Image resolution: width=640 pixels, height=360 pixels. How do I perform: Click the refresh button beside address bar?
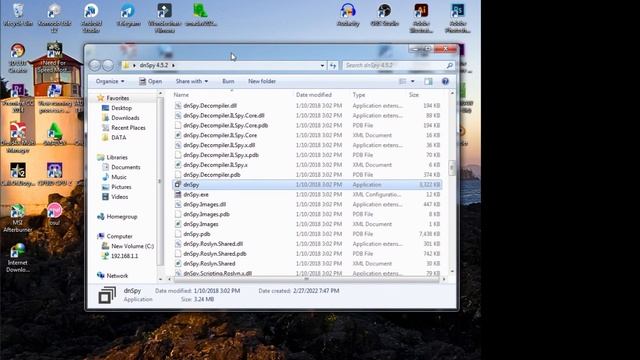[x=333, y=65]
